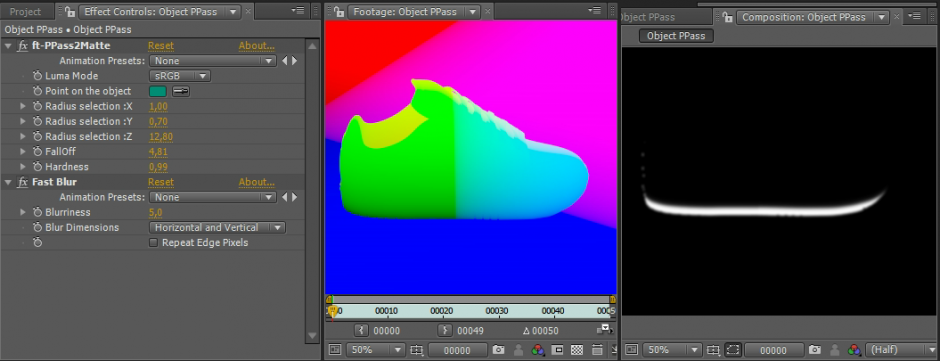The width and height of the screenshot is (940, 361).
Task: Open About for ft-PPass2Matte
Action: pos(257,46)
